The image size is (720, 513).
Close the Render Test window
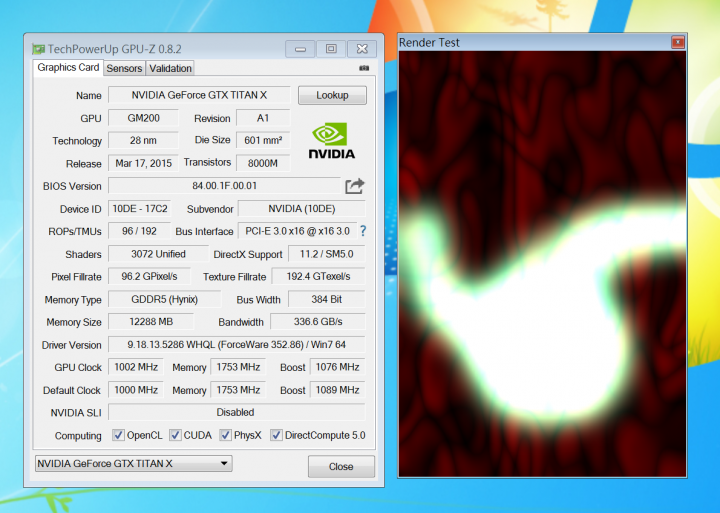click(x=678, y=42)
